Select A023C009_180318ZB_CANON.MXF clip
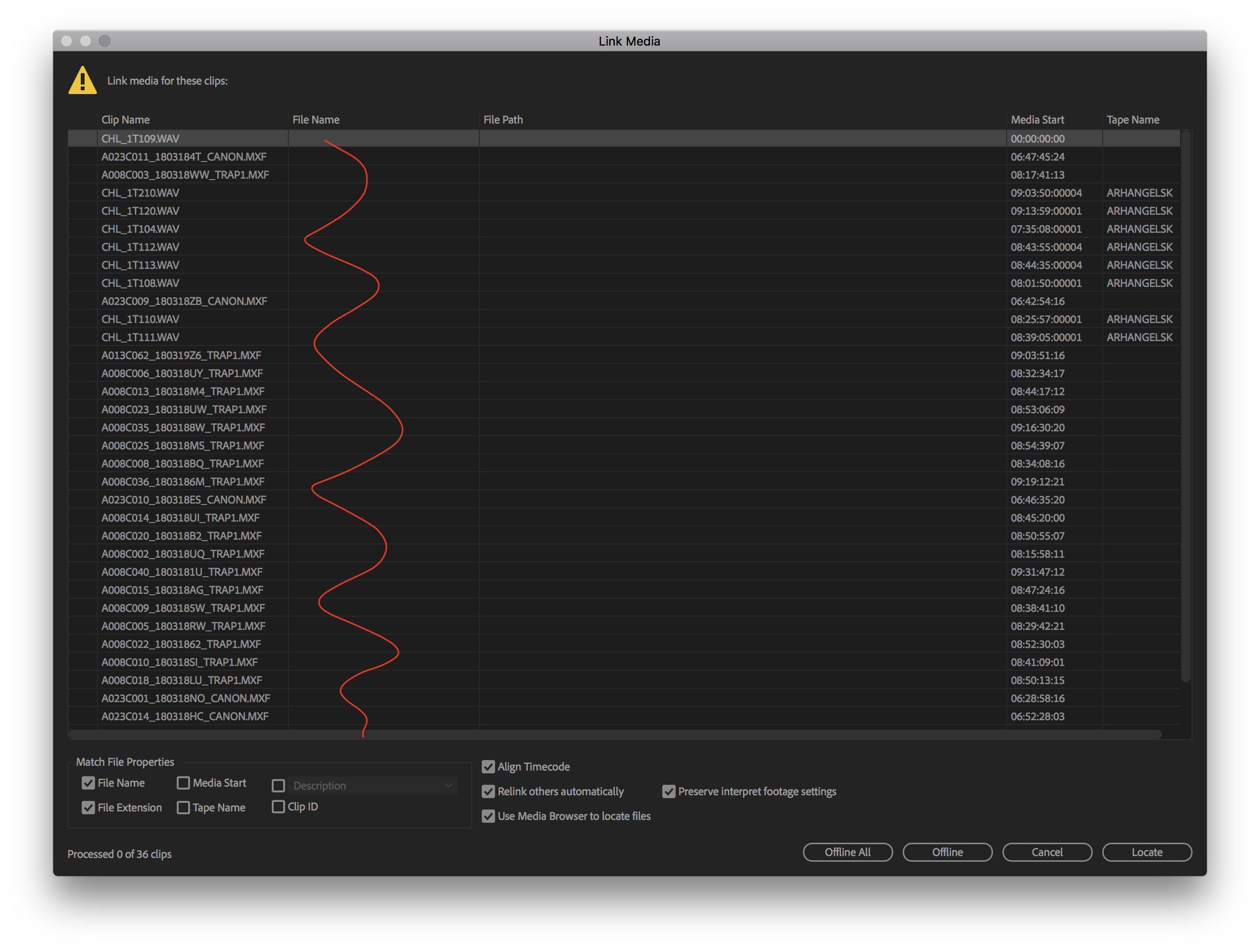This screenshot has width=1260, height=952. click(x=185, y=301)
